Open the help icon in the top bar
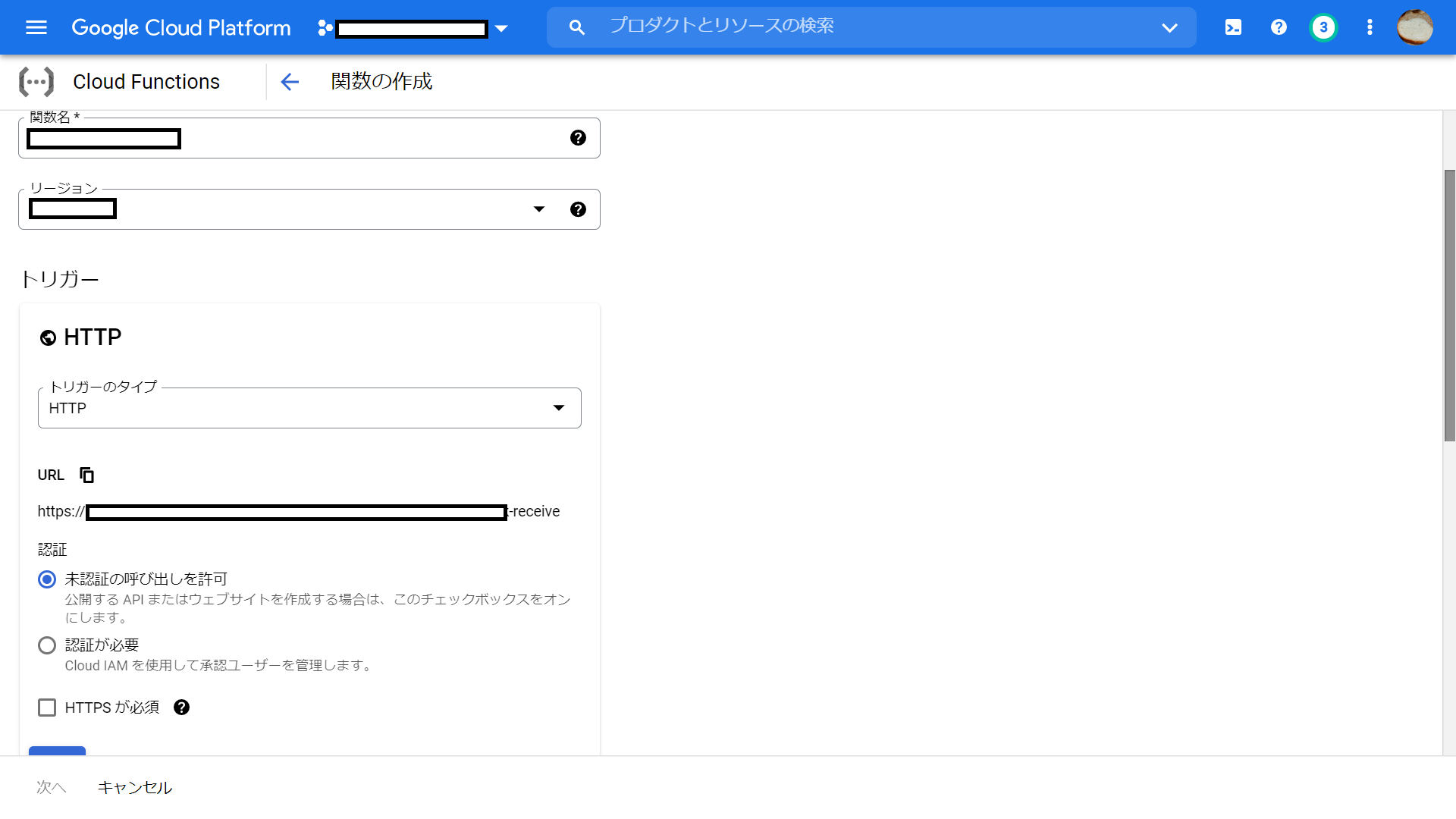Image resolution: width=1456 pixels, height=819 pixels. tap(1279, 27)
